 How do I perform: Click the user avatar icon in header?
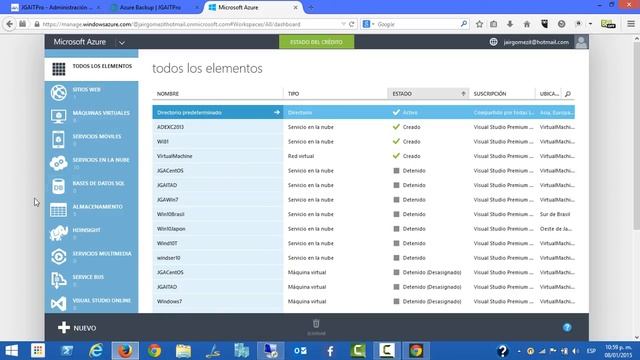(581, 42)
